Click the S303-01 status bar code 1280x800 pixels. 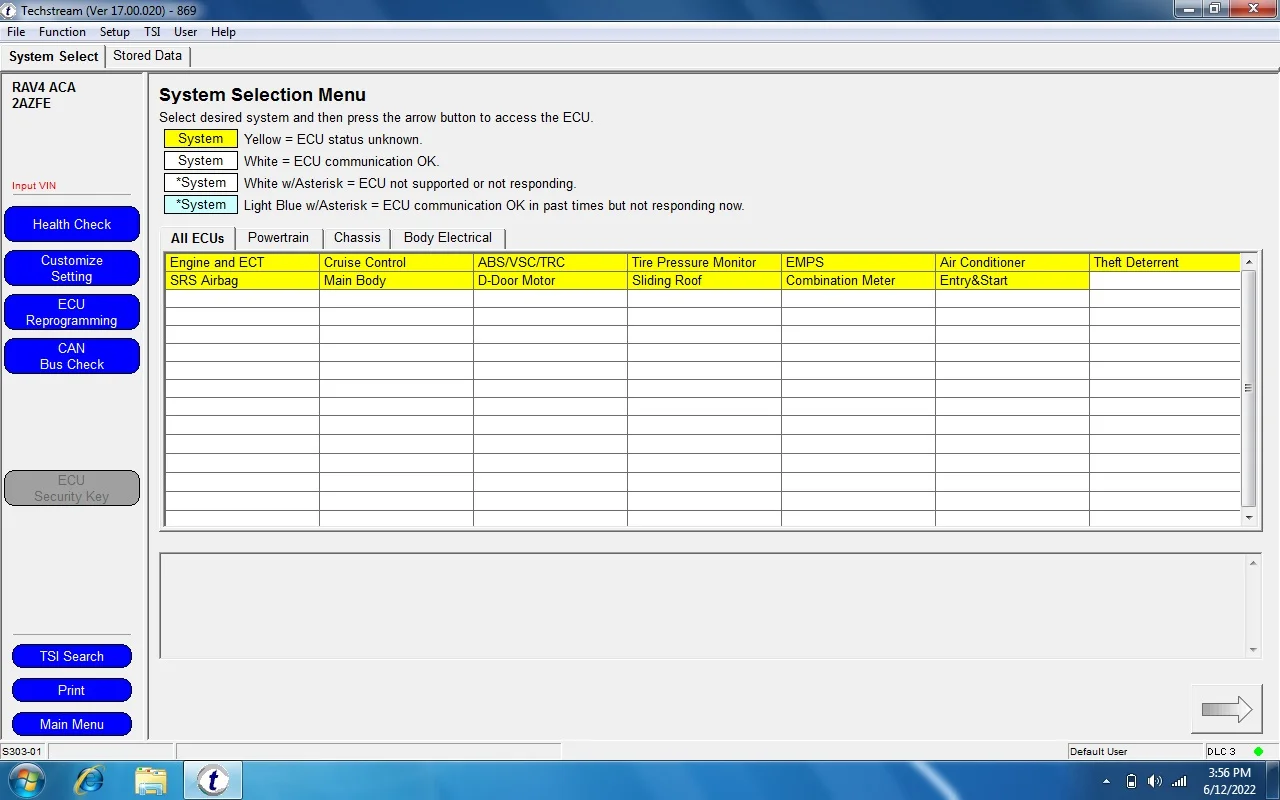tap(22, 751)
